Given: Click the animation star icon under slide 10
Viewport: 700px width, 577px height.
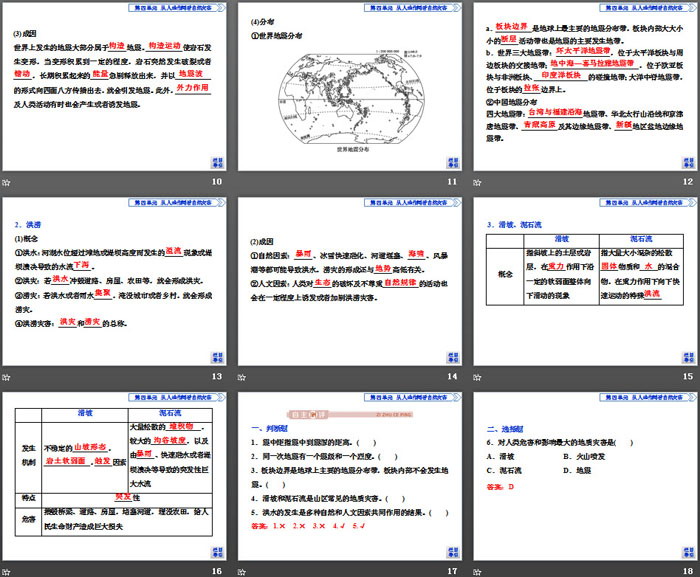Looking at the screenshot, I should [7, 182].
